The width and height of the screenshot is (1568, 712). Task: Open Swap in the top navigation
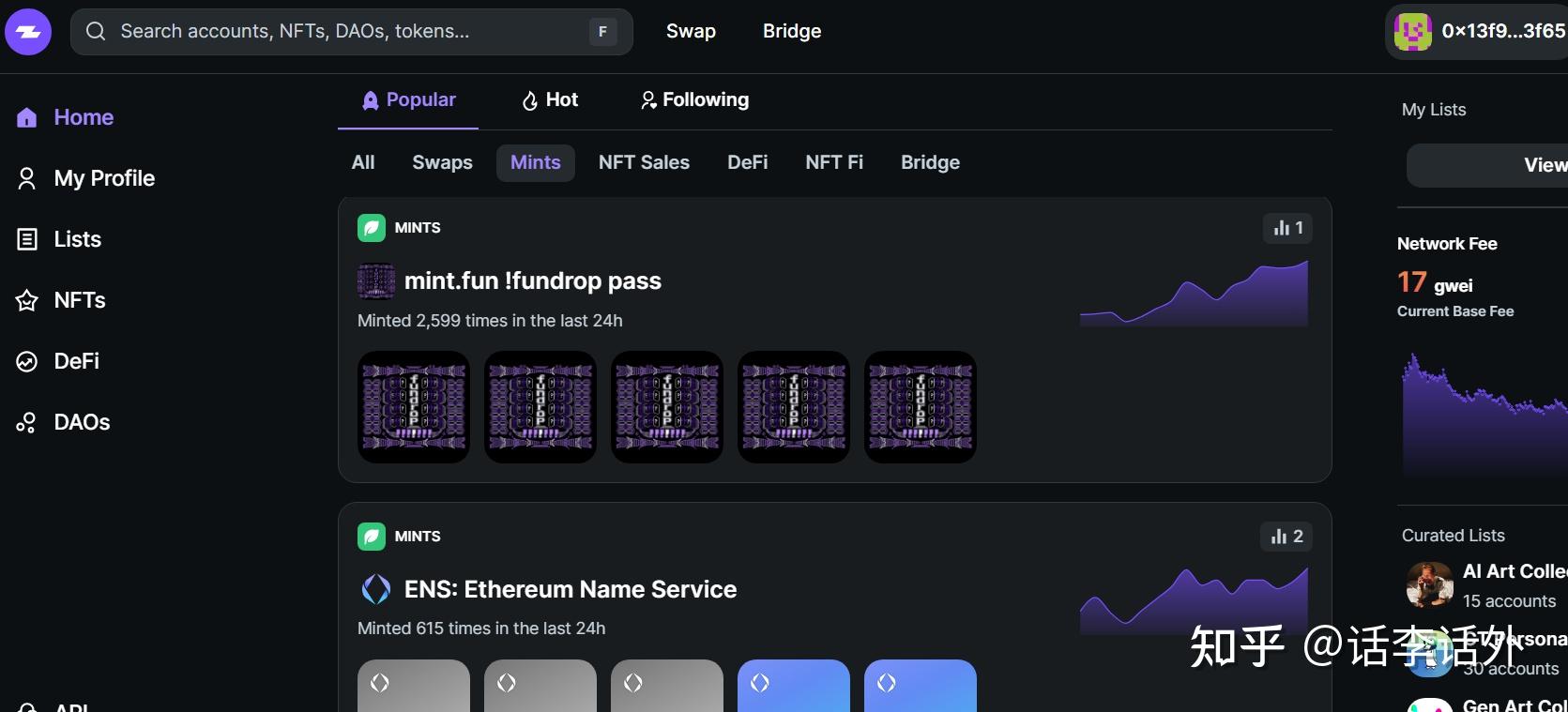point(691,31)
